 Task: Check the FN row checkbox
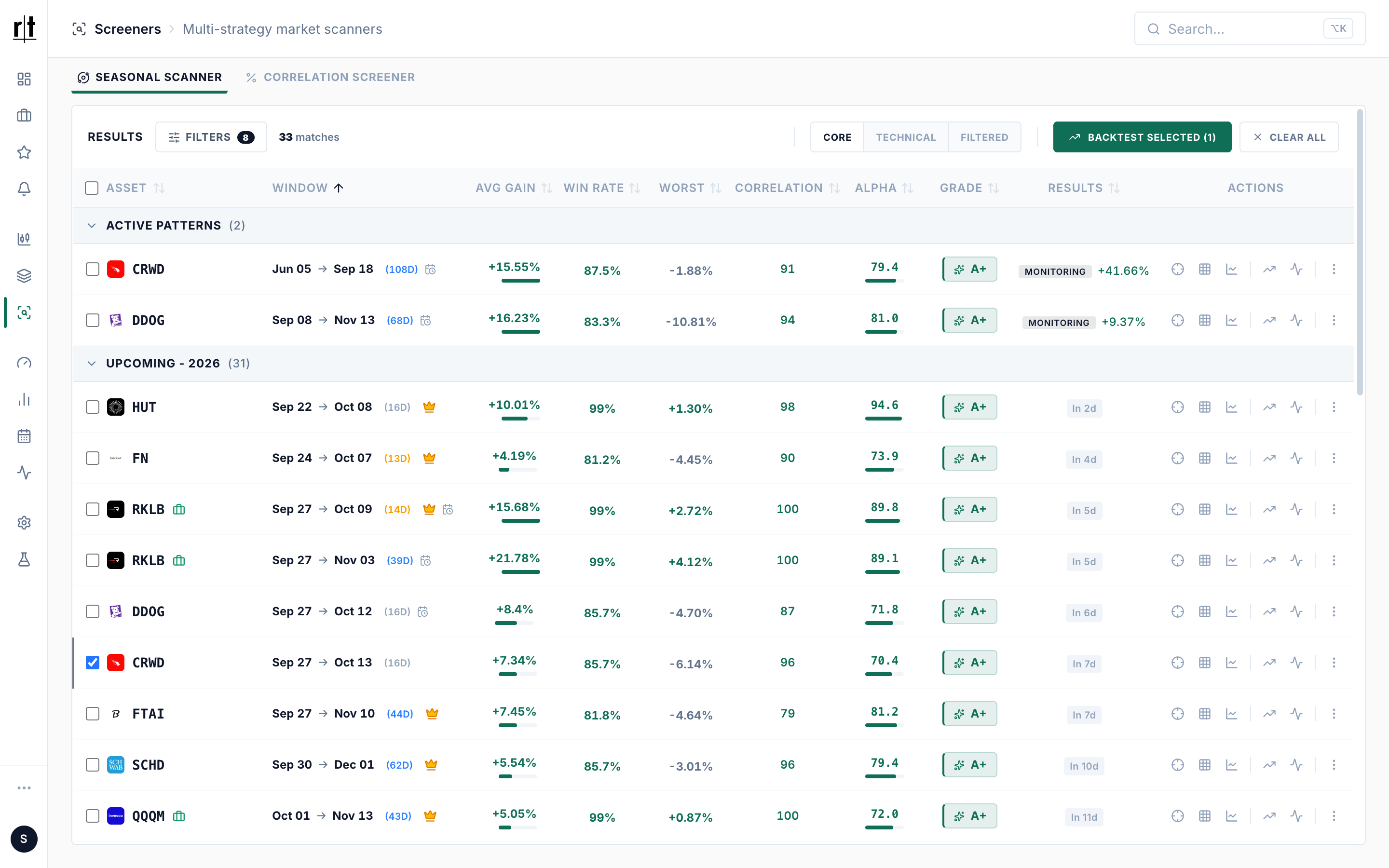click(93, 458)
